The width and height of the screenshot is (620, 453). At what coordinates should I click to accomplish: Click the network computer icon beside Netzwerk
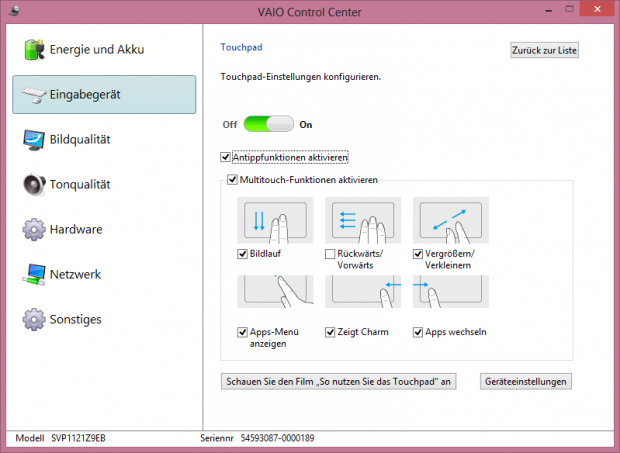(x=34, y=274)
